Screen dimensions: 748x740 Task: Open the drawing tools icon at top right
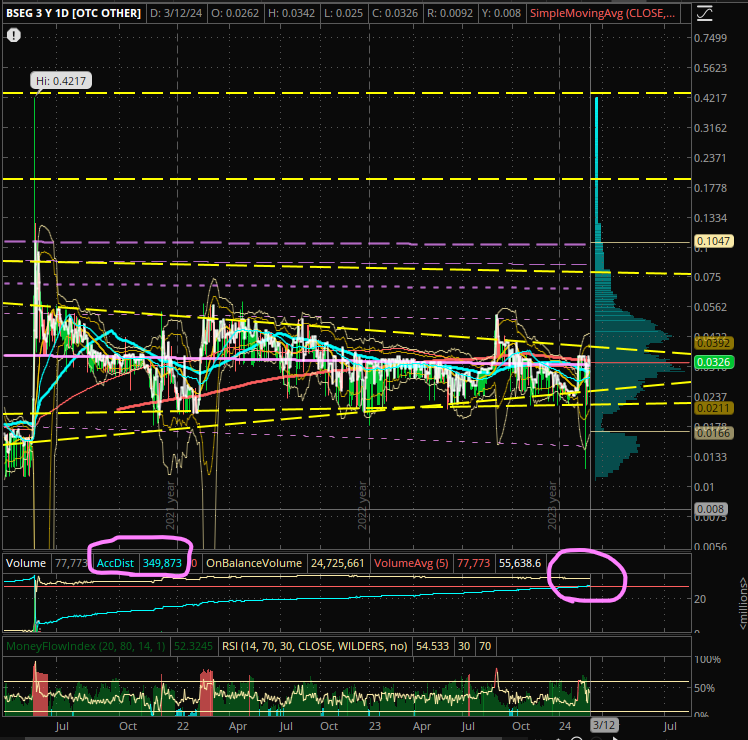pyautogui.click(x=704, y=13)
